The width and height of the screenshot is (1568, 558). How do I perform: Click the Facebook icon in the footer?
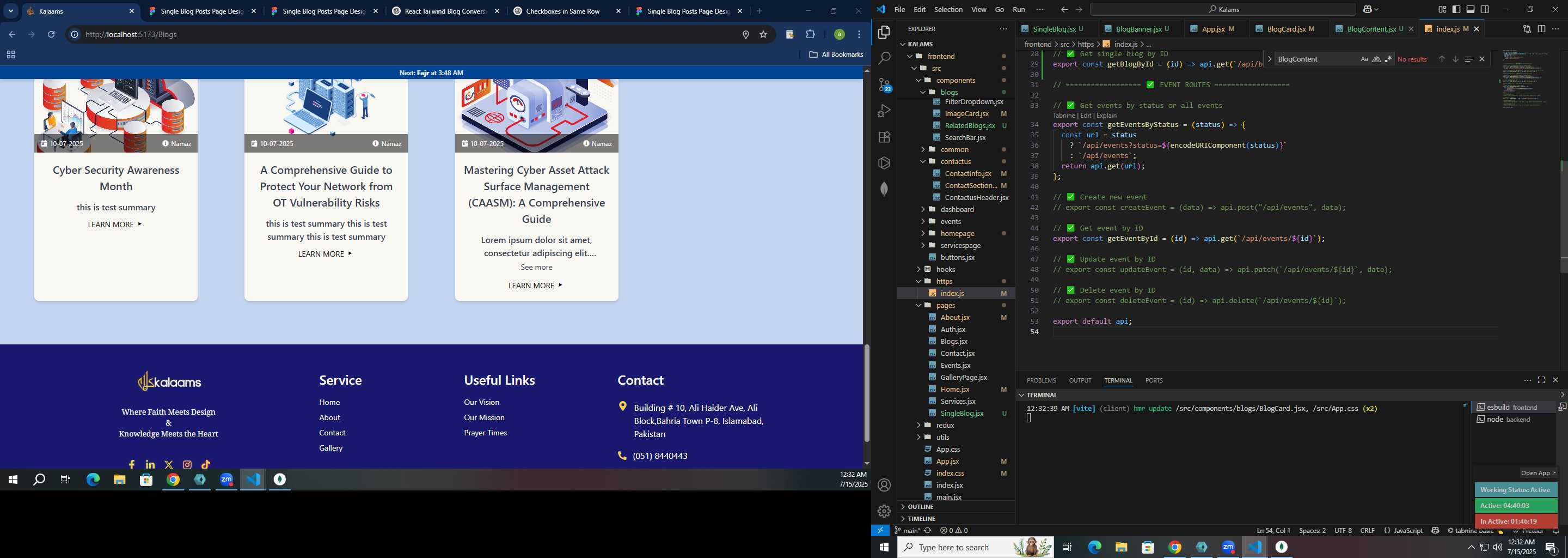(131, 464)
